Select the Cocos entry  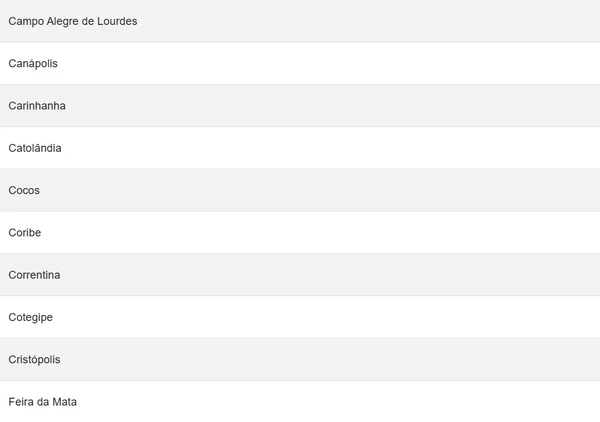24,190
